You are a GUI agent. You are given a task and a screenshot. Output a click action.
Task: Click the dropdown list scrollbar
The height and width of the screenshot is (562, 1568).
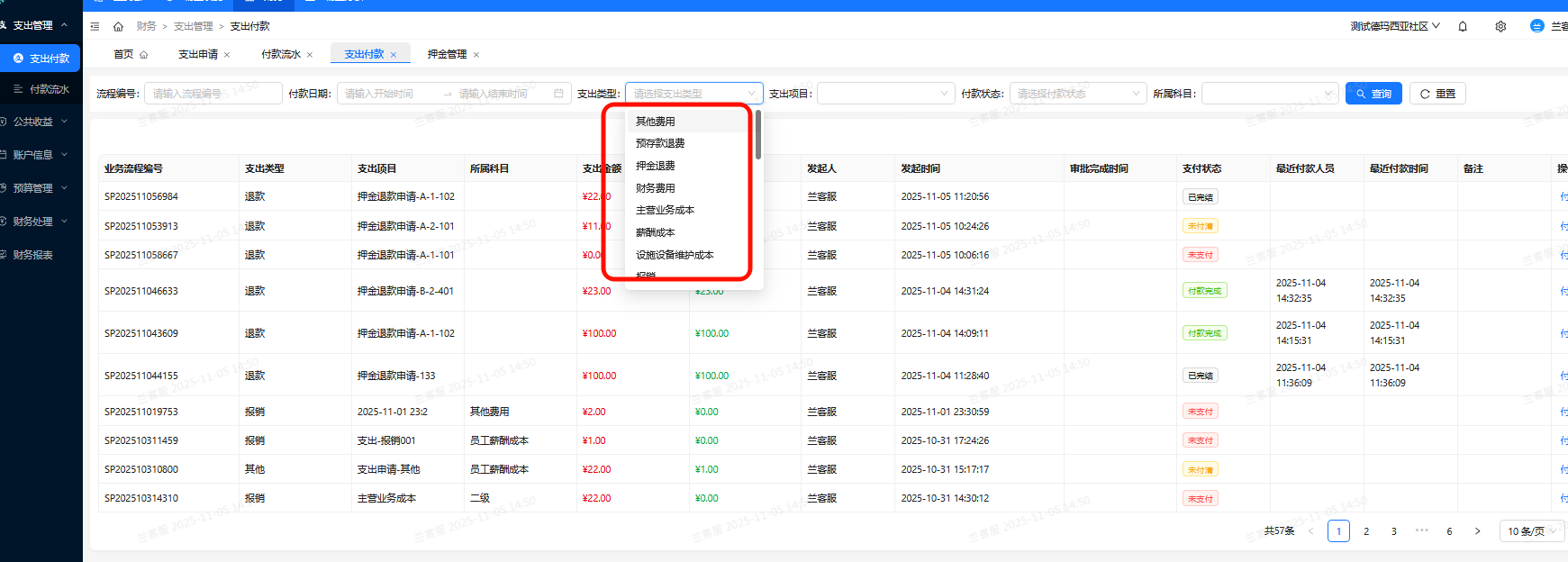758,135
